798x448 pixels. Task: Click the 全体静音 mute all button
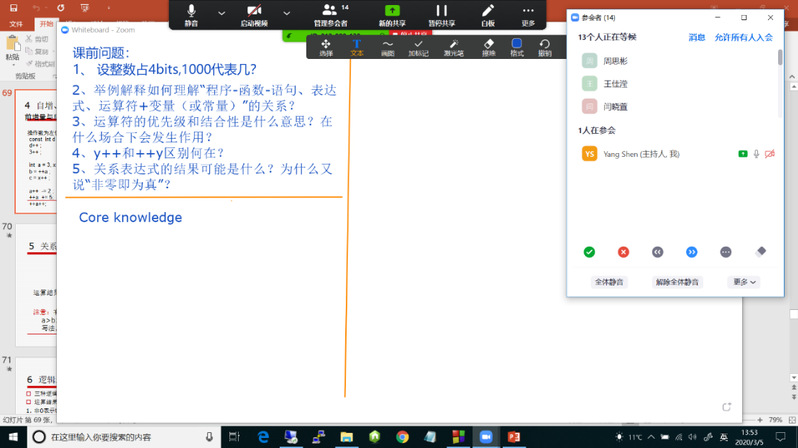pos(608,282)
